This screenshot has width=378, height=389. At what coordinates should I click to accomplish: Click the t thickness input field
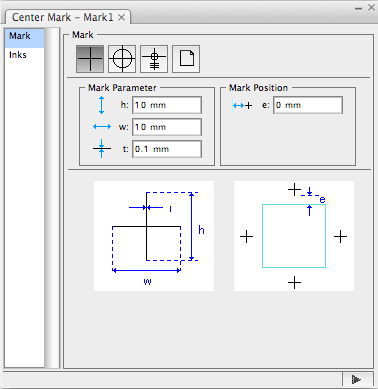pos(167,149)
